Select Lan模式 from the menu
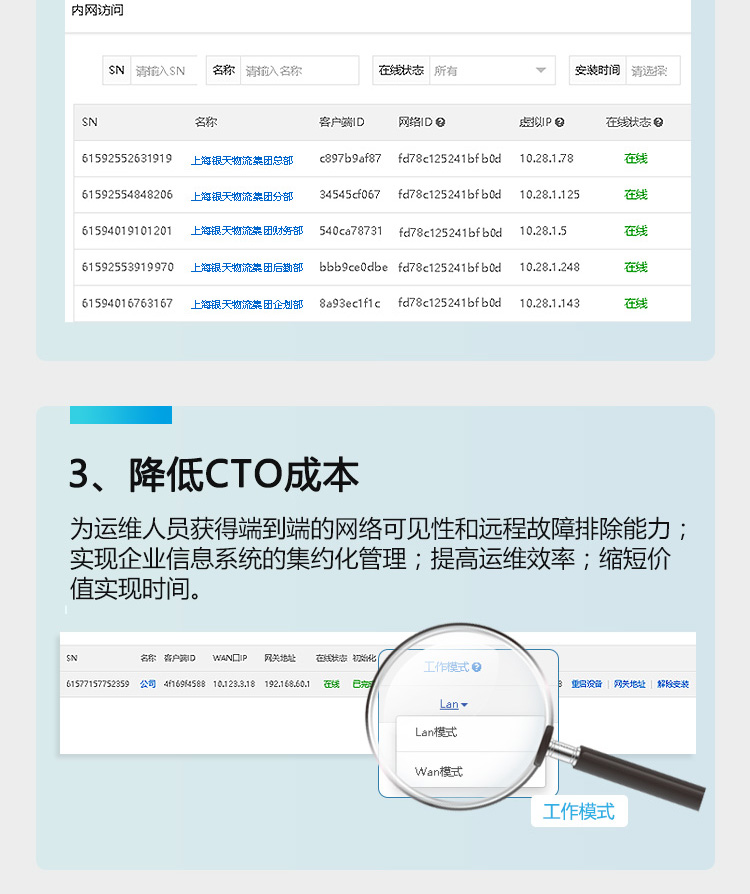This screenshot has height=894, width=750. pos(436,733)
